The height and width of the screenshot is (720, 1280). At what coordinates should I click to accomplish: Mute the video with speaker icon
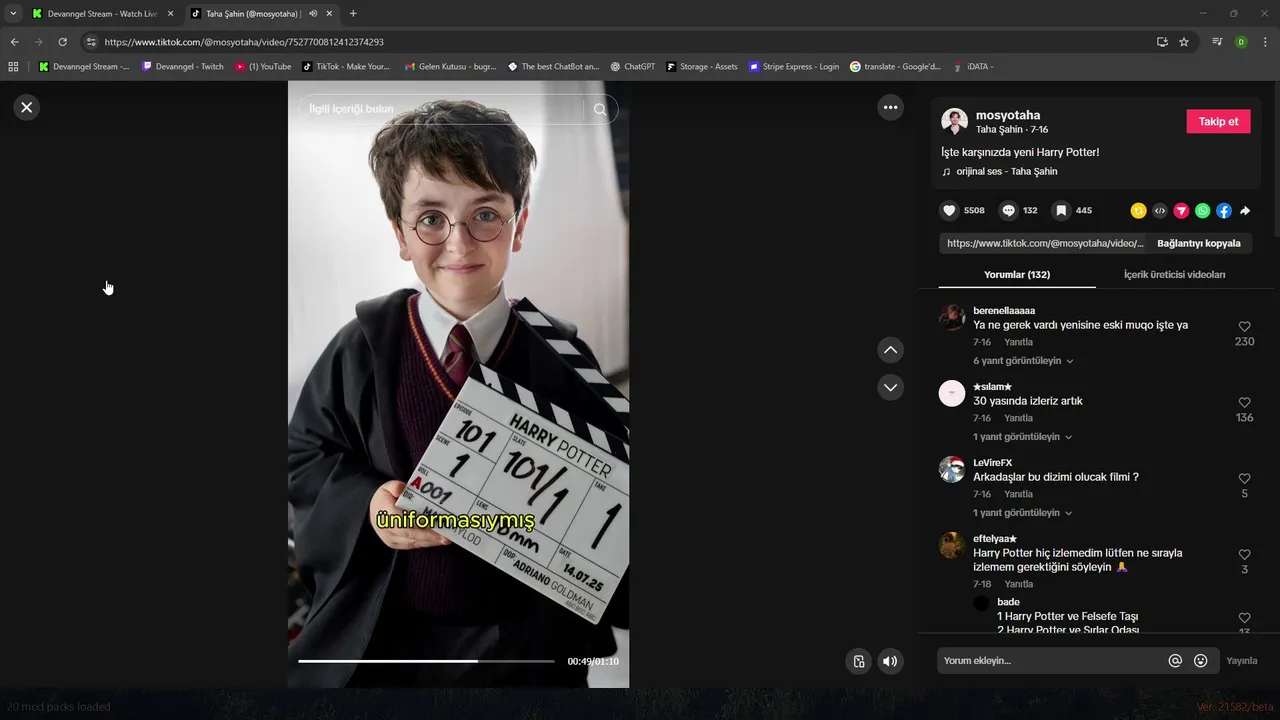coord(889,661)
